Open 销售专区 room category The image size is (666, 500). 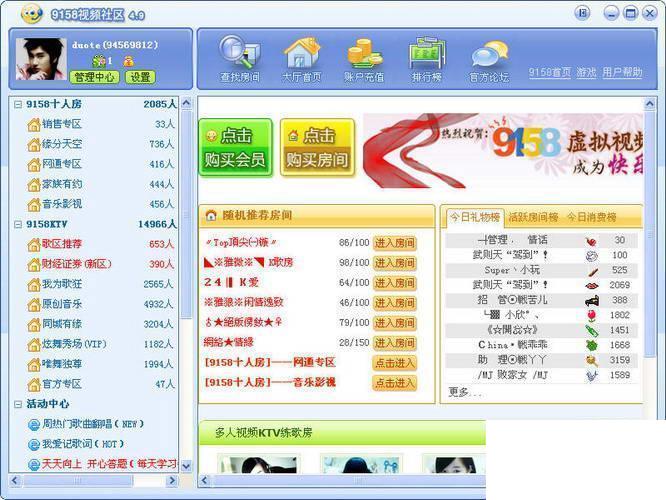(x=62, y=124)
